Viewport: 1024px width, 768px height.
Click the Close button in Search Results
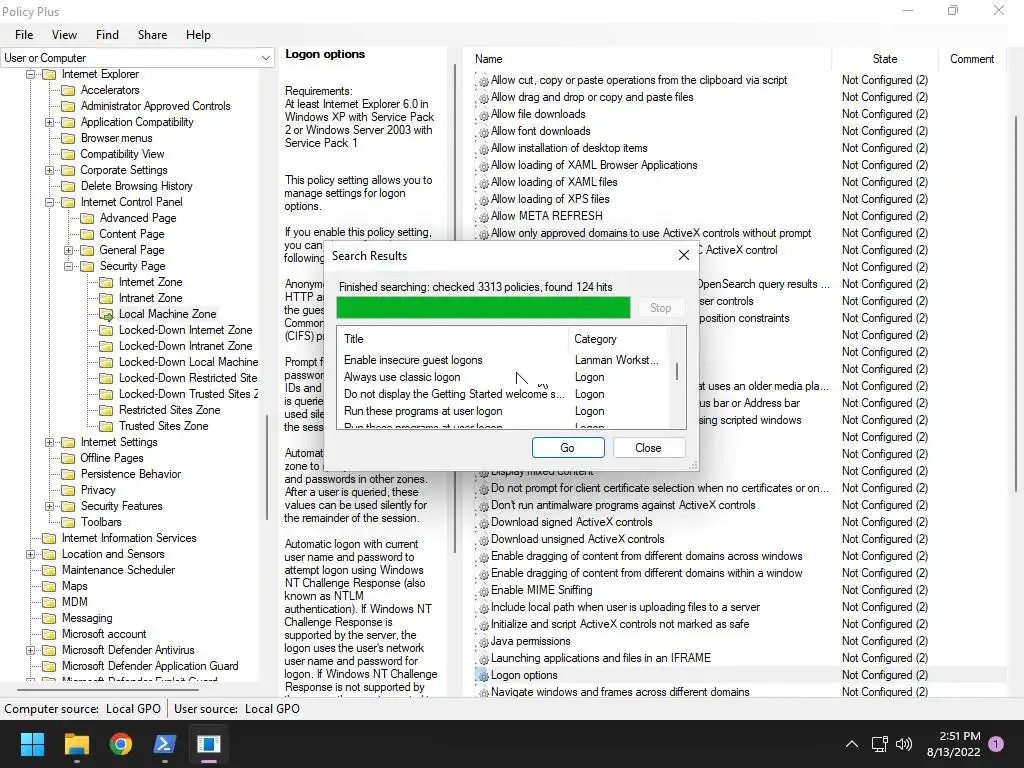click(648, 447)
